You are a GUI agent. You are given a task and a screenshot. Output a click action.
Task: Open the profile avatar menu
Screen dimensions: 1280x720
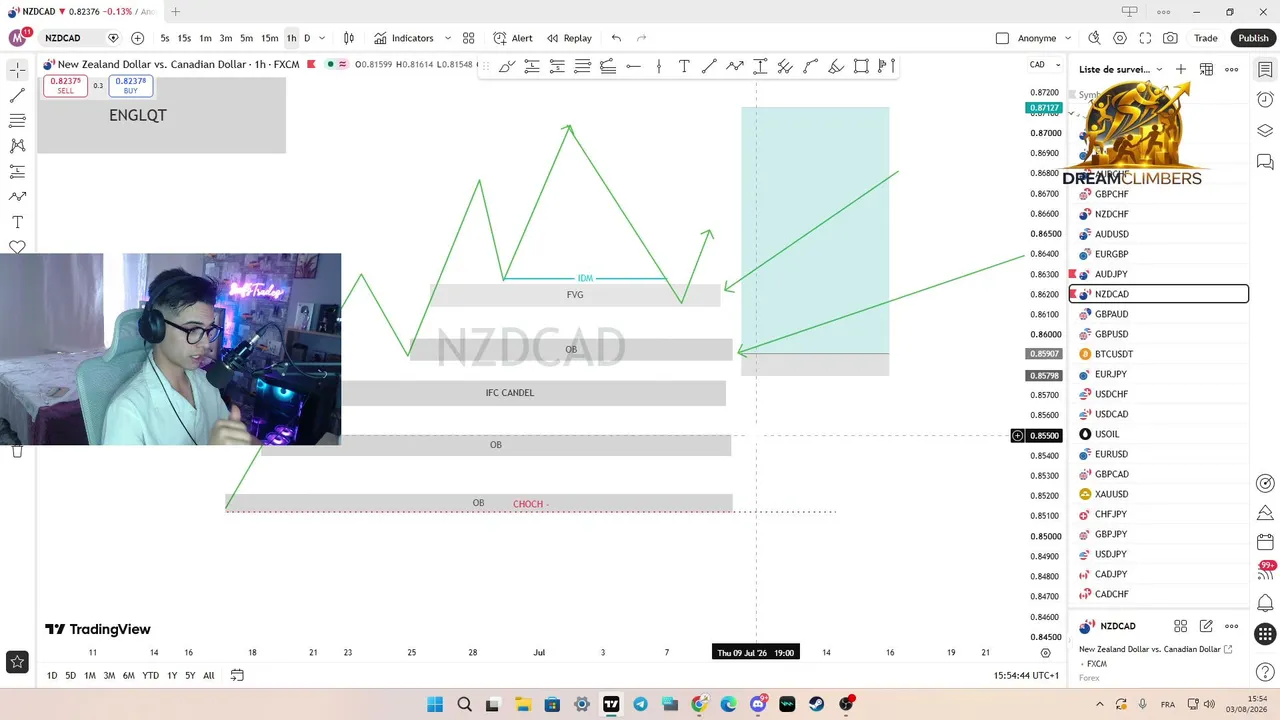pos(17,38)
